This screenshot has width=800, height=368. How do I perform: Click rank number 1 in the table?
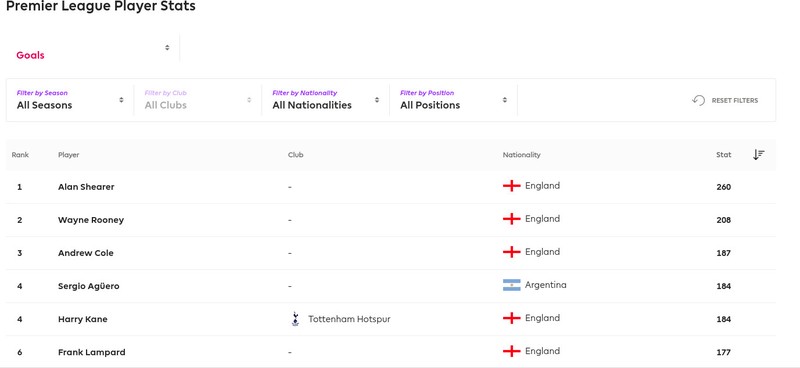(x=19, y=187)
